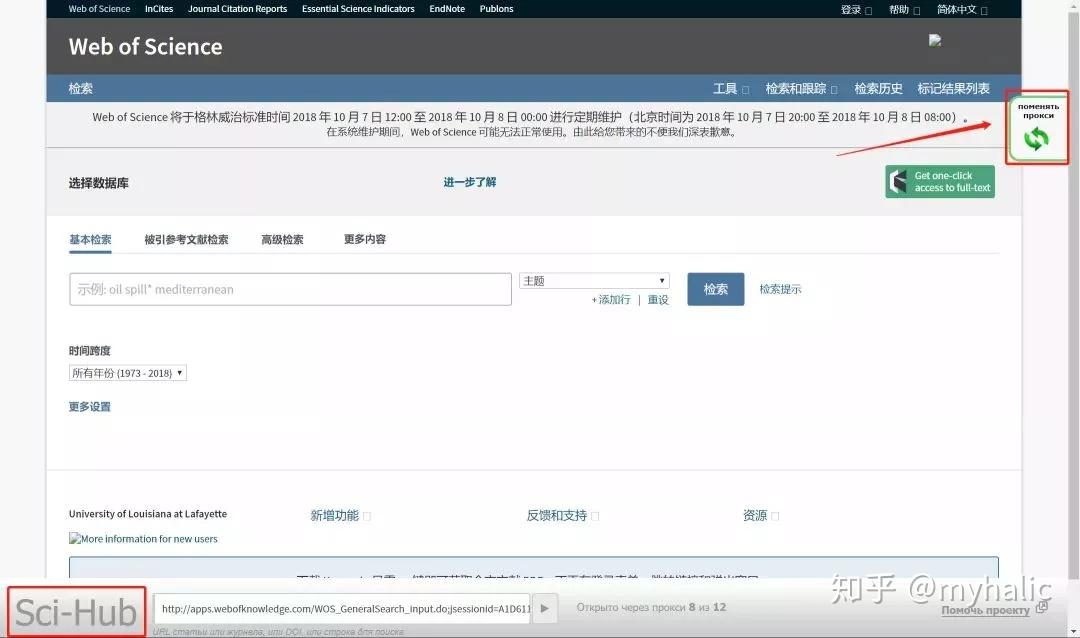Open the 主题 search field dropdown

[593, 280]
